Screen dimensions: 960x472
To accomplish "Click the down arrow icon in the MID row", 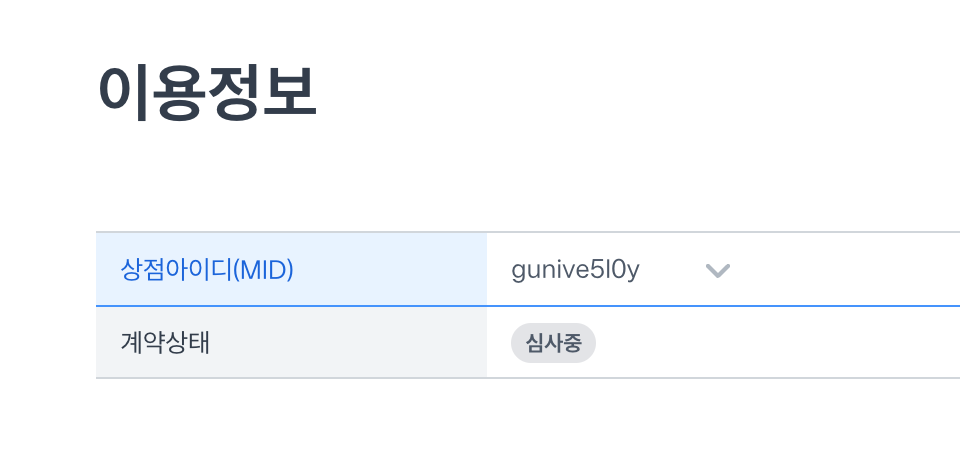I will [718, 271].
